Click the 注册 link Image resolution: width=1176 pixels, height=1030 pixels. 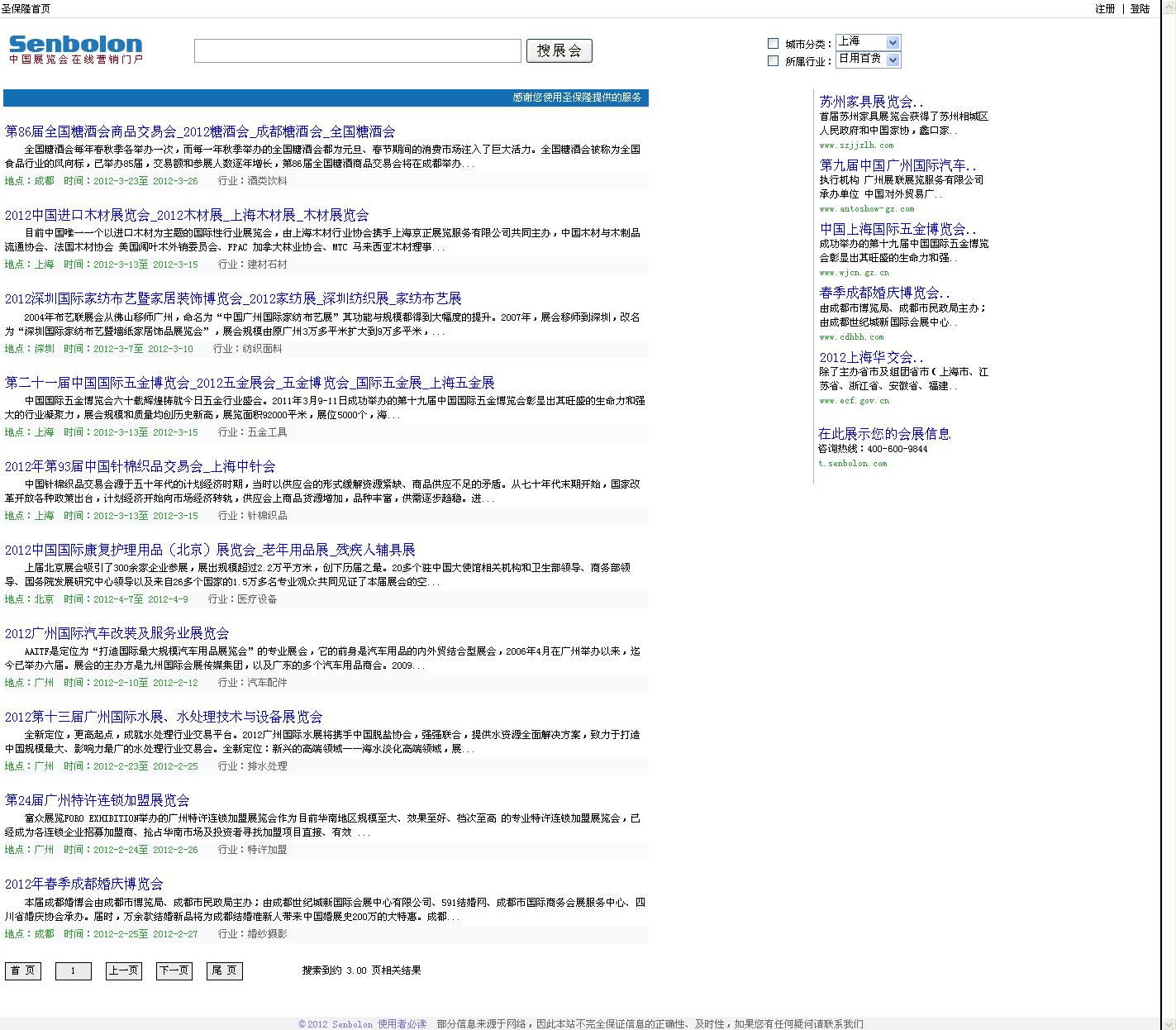tap(1105, 8)
